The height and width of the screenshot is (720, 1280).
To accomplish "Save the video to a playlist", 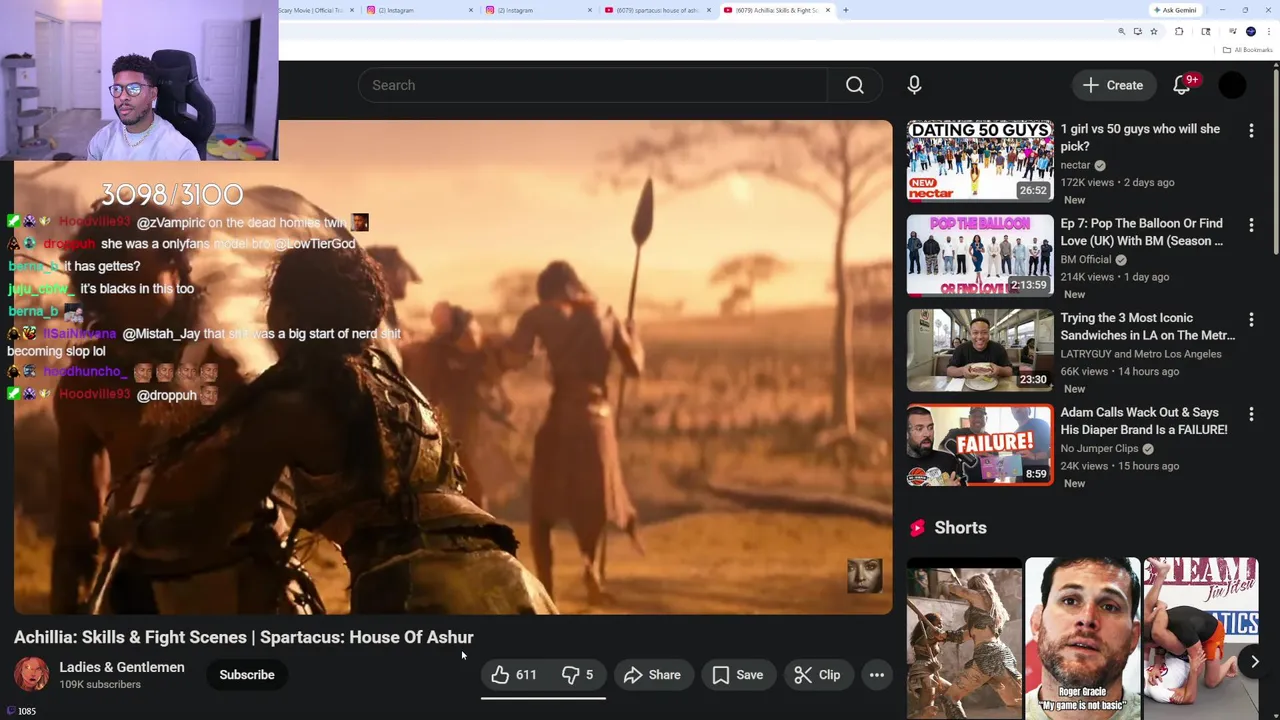I will coord(738,675).
